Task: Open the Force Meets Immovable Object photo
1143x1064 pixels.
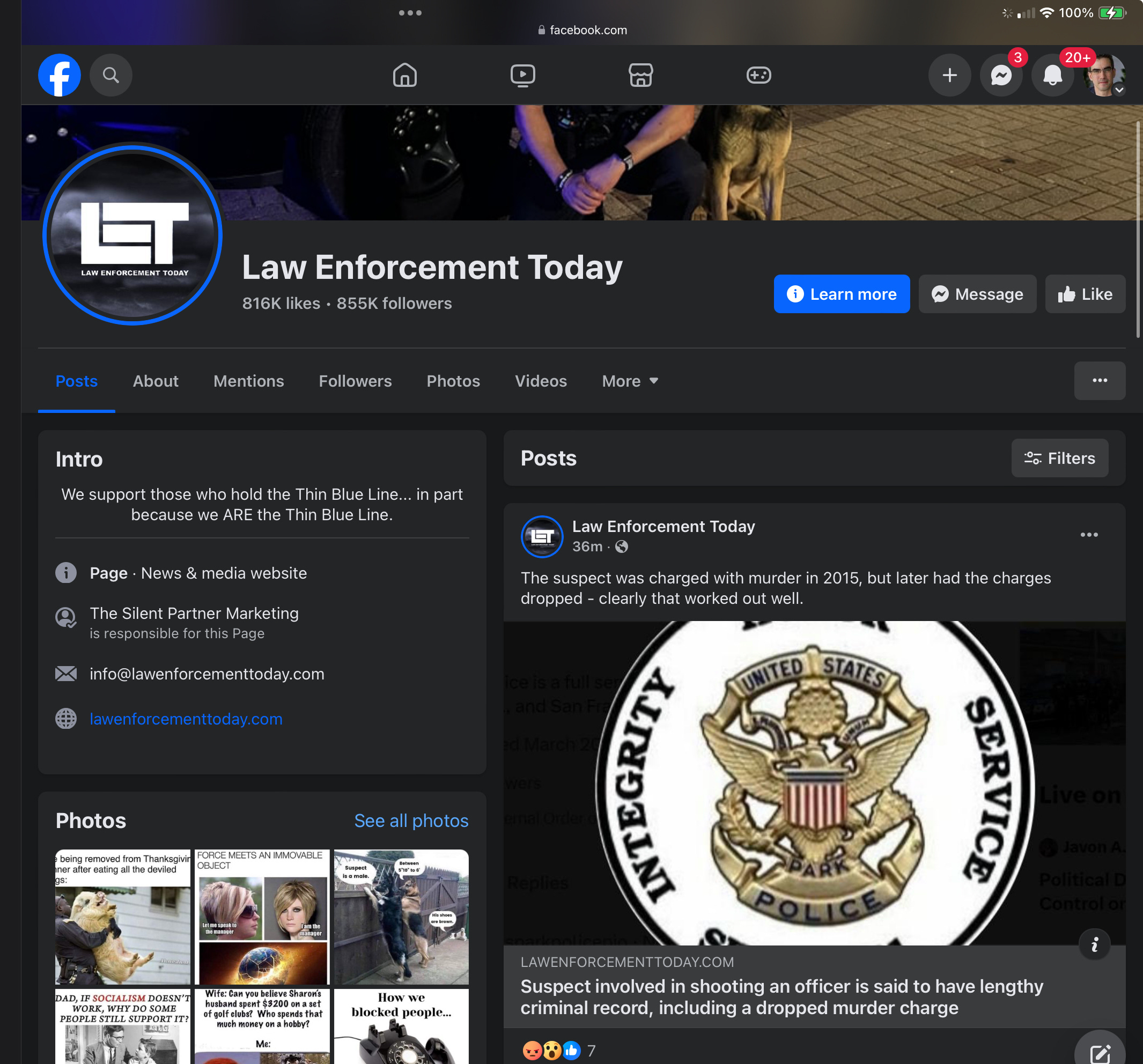Action: tap(262, 917)
